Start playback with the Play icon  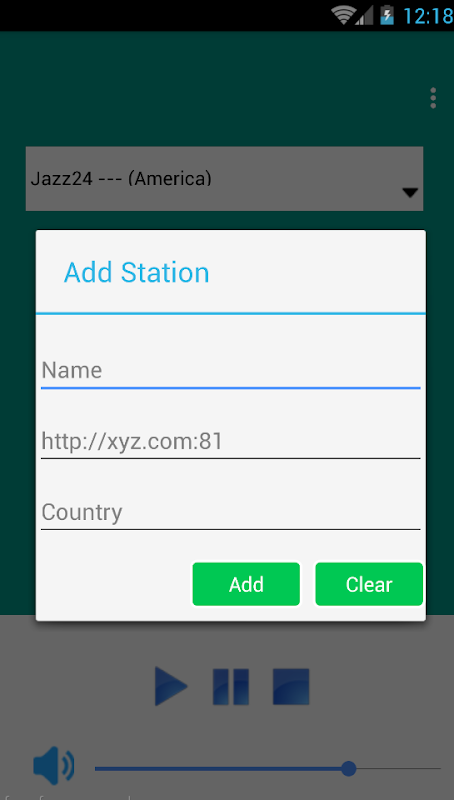tap(171, 686)
